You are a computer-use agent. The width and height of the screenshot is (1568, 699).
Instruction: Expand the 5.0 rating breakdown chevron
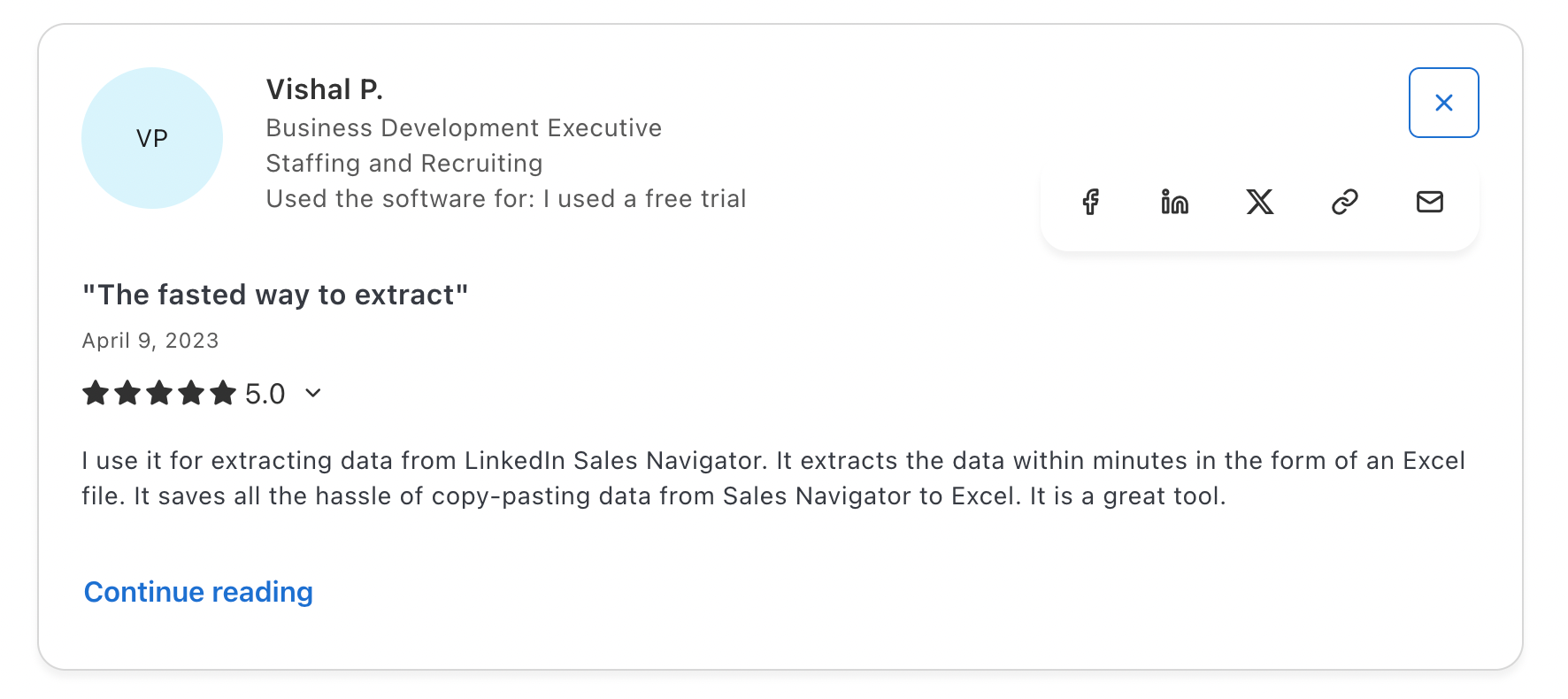(x=313, y=393)
